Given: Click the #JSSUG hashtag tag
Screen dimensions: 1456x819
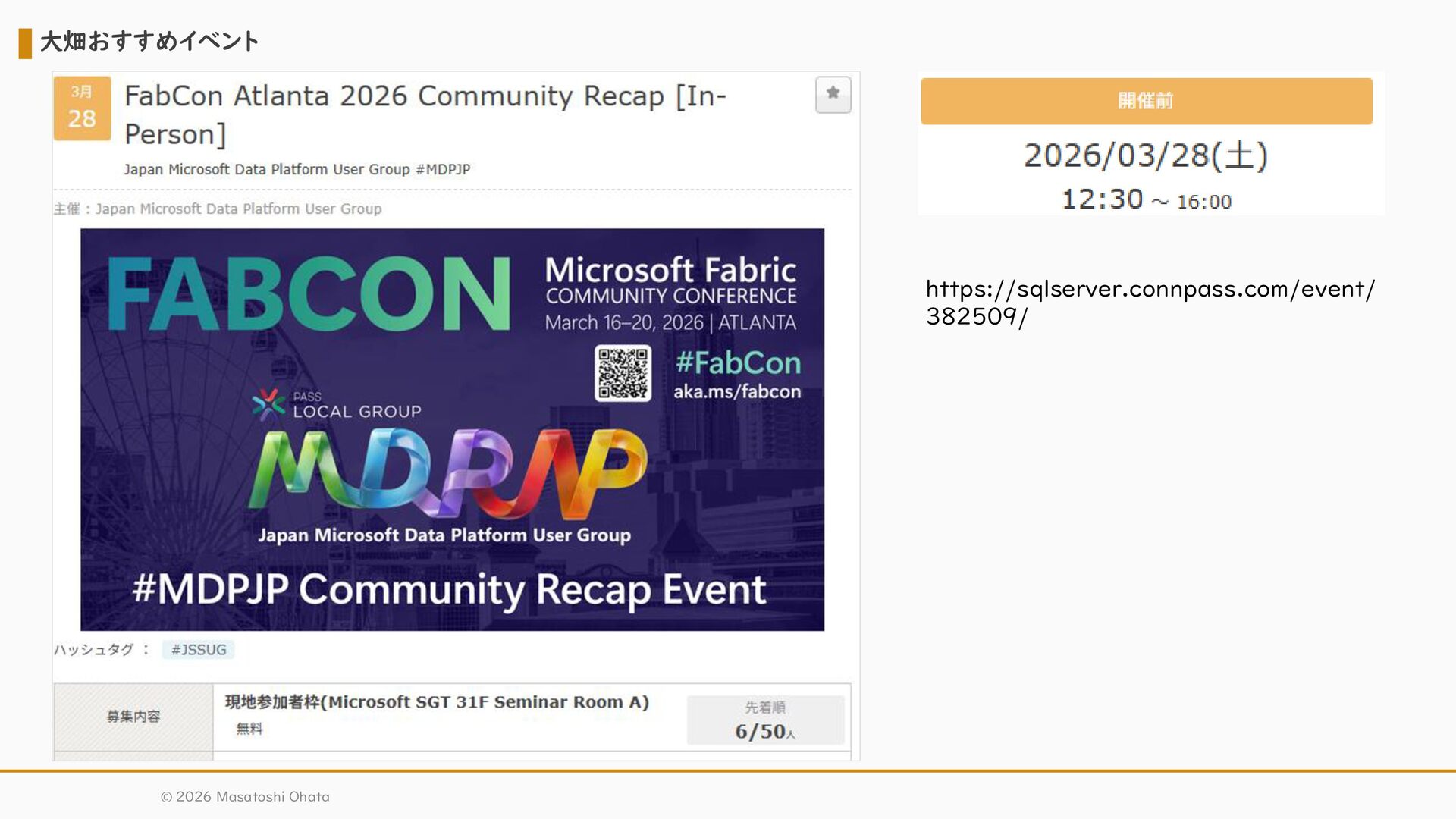Looking at the screenshot, I should click(198, 650).
